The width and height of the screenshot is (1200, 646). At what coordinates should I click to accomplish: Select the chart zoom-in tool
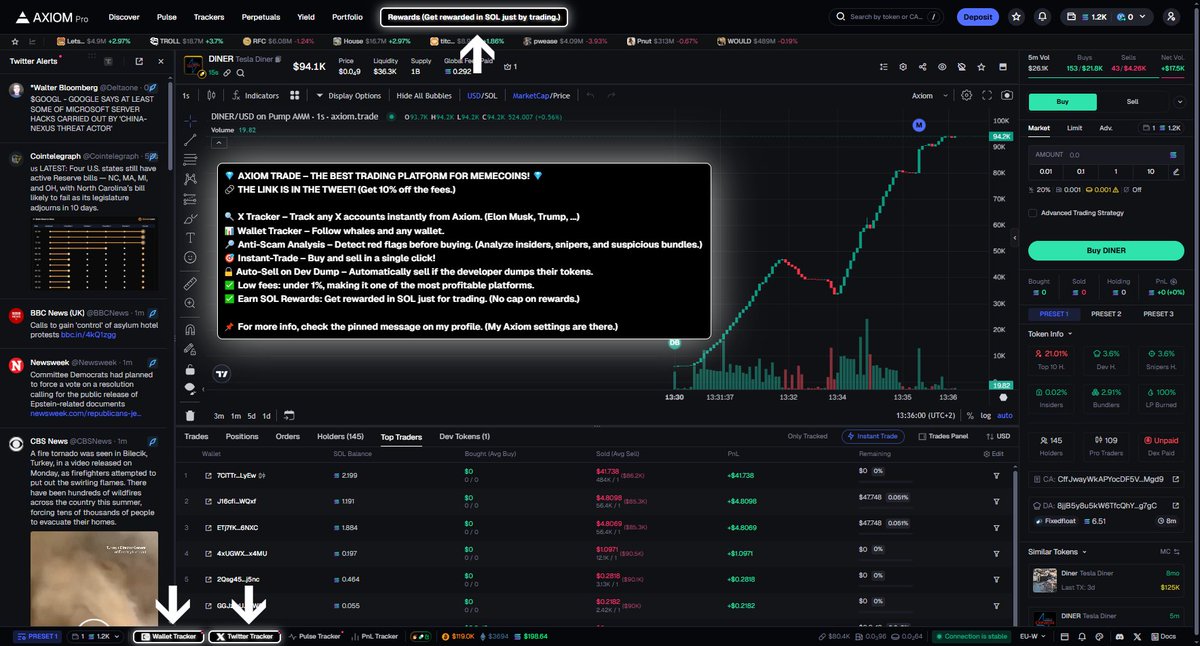pyautogui.click(x=190, y=303)
